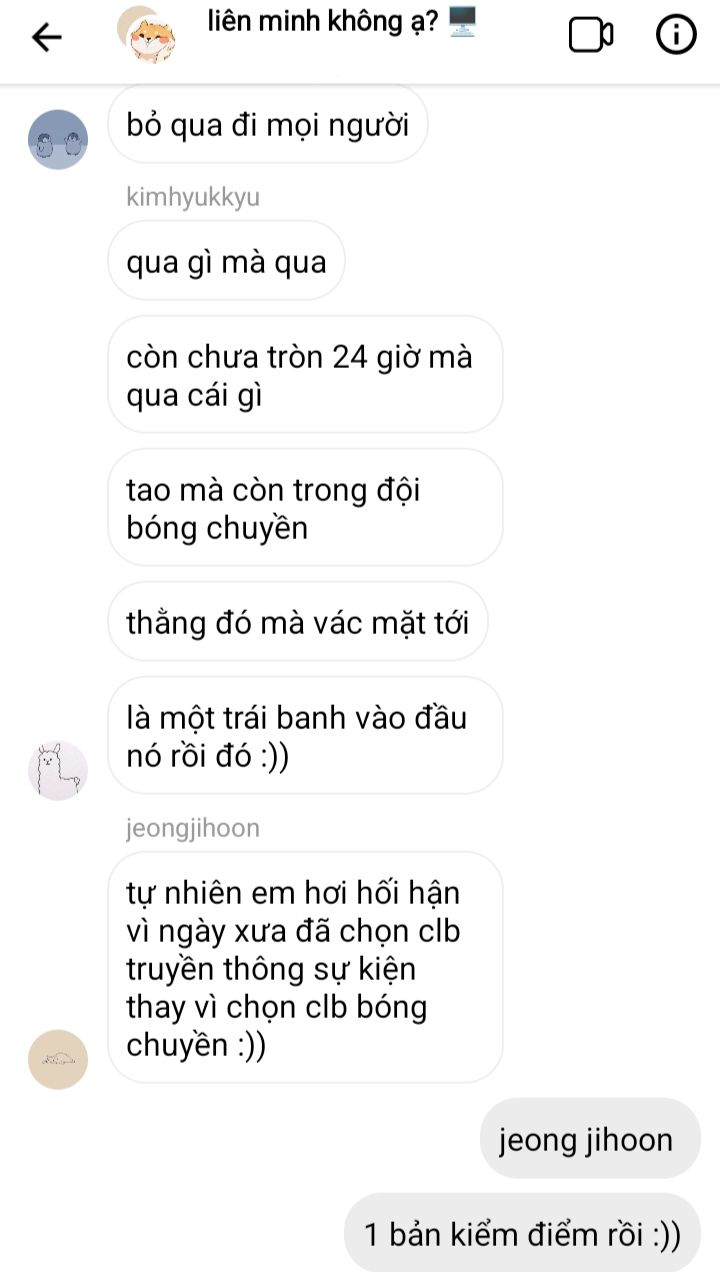The height and width of the screenshot is (1272, 720).
Task: Tap the computer emoji in chat title
Action: coord(462,22)
